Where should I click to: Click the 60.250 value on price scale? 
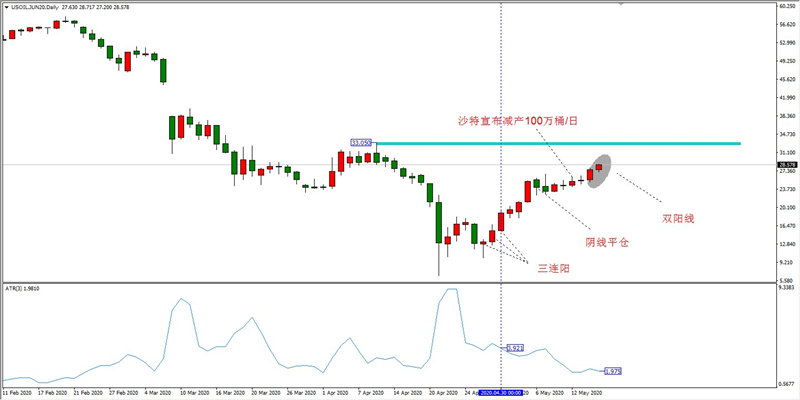tap(787, 6)
